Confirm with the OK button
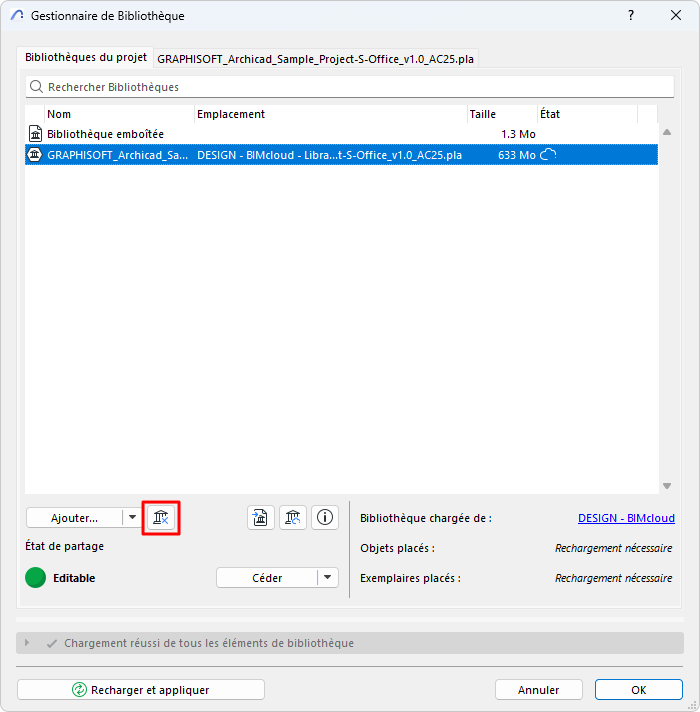 pyautogui.click(x=639, y=690)
